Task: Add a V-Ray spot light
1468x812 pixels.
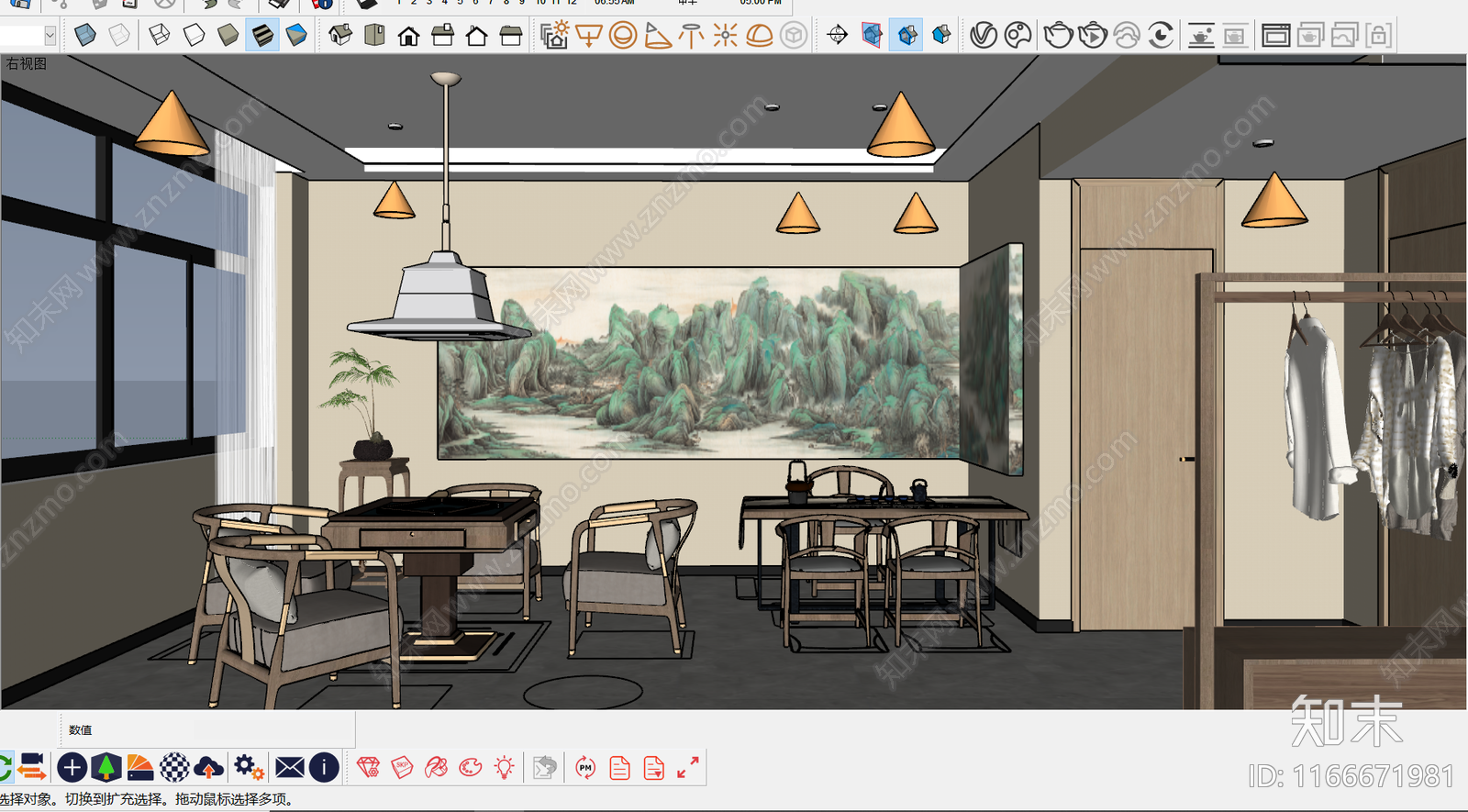Action: [657, 36]
